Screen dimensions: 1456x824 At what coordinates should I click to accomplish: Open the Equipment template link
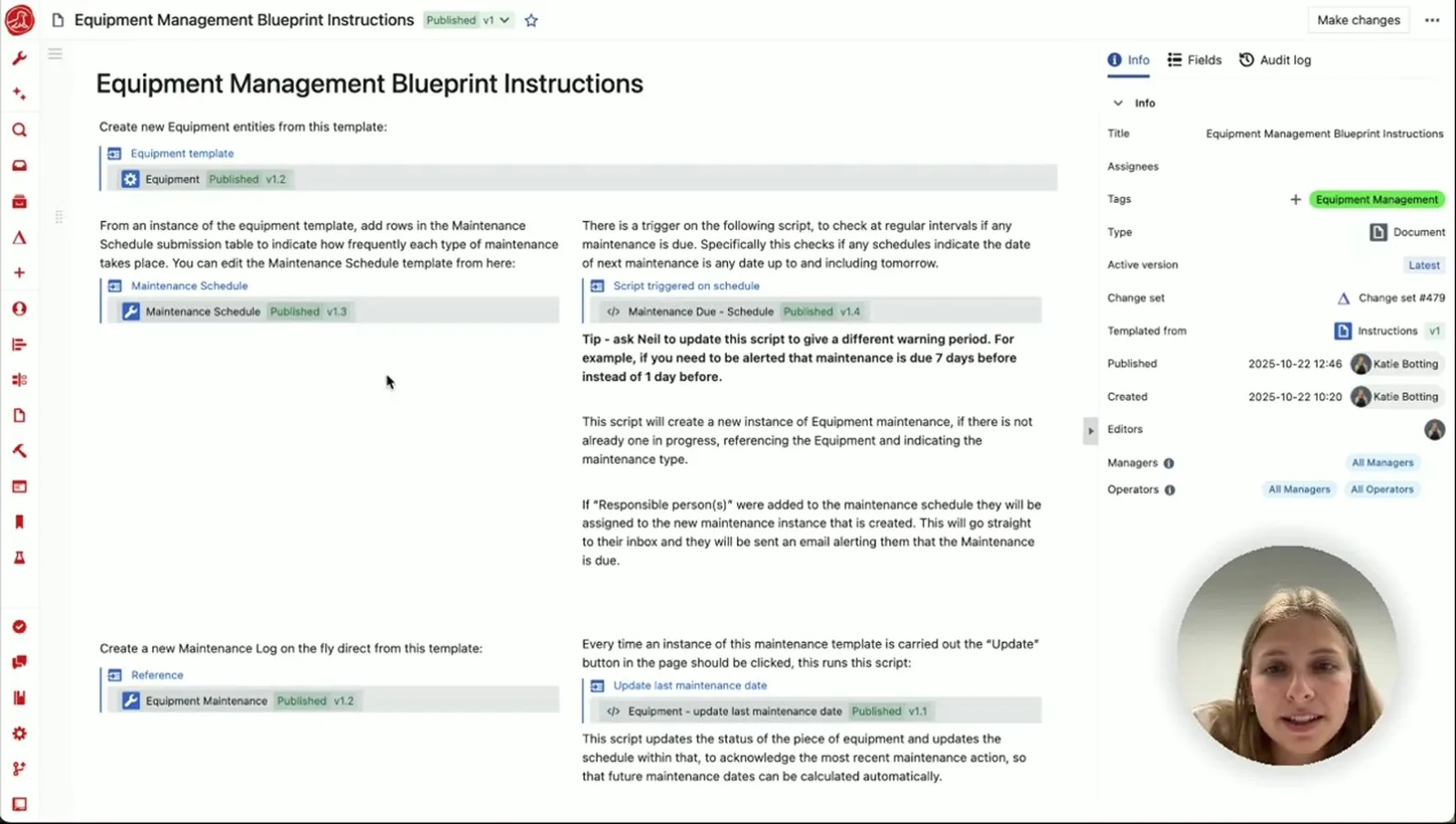[x=182, y=154]
